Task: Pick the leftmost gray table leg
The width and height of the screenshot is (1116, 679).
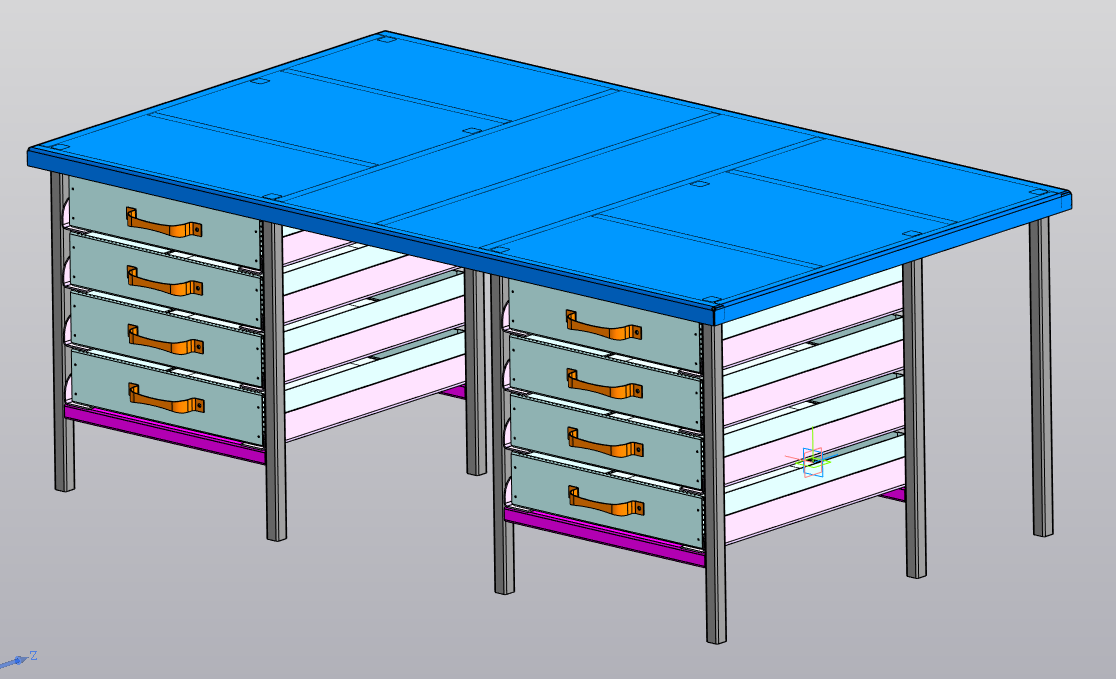Action: coord(62,332)
